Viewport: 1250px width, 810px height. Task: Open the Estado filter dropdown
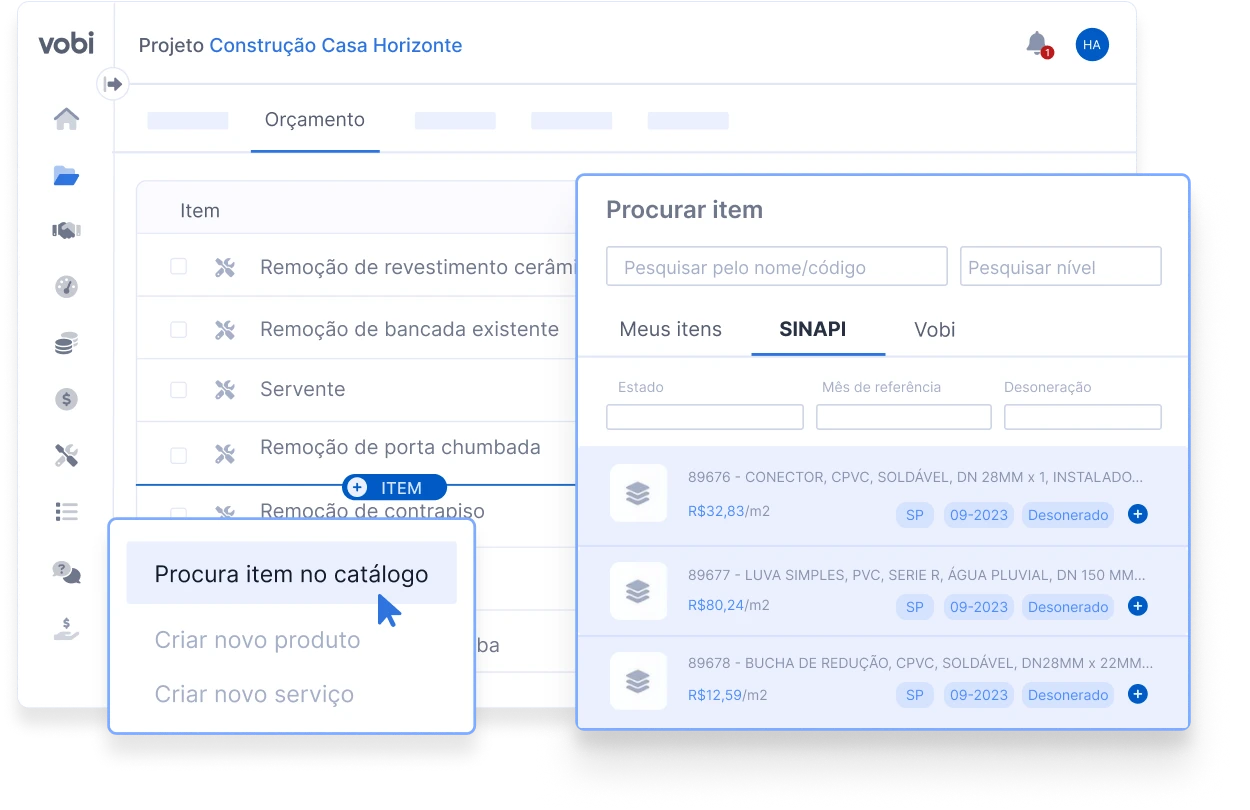coord(705,417)
